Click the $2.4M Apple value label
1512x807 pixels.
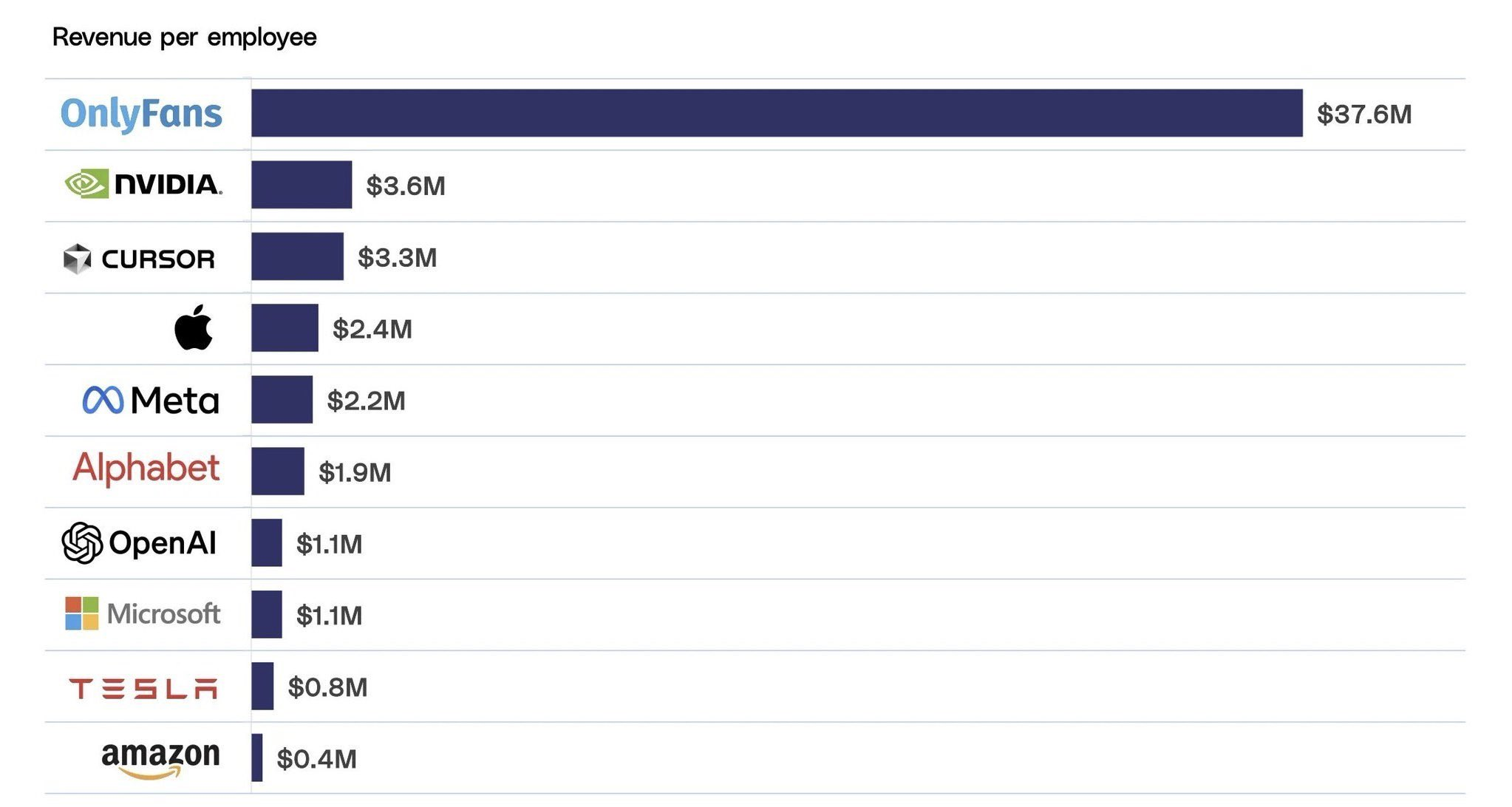point(372,329)
